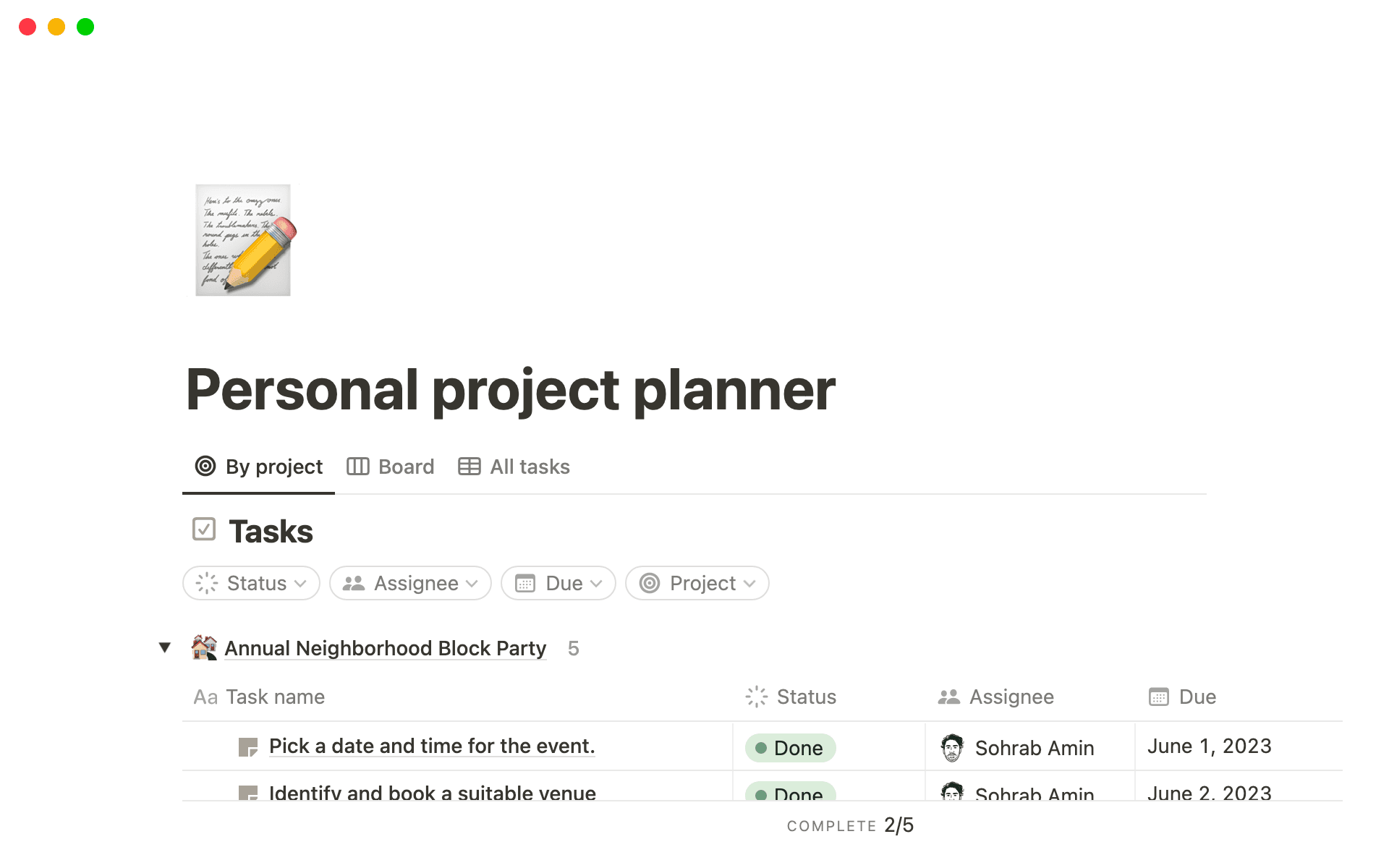
Task: Click the memo pencil page icon
Action: coord(244,240)
